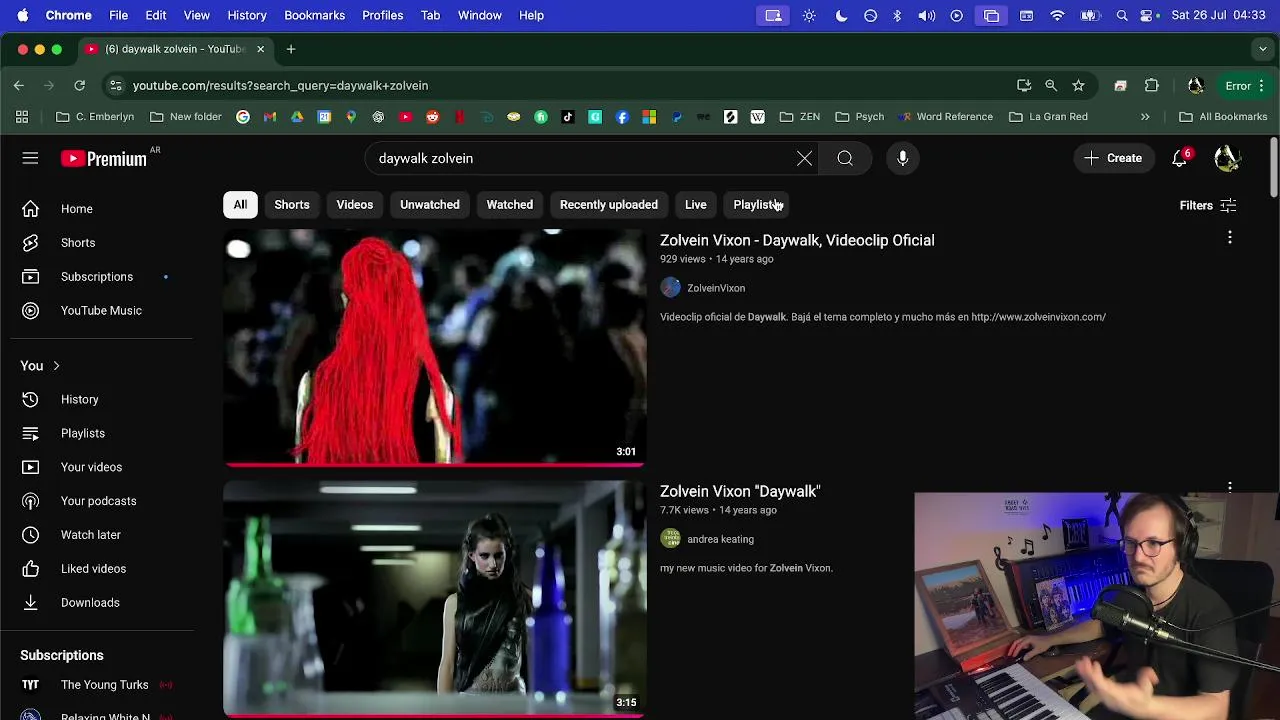The image size is (1280, 720).
Task: Open the La Gran Red bookmarks folder
Action: point(1048,117)
